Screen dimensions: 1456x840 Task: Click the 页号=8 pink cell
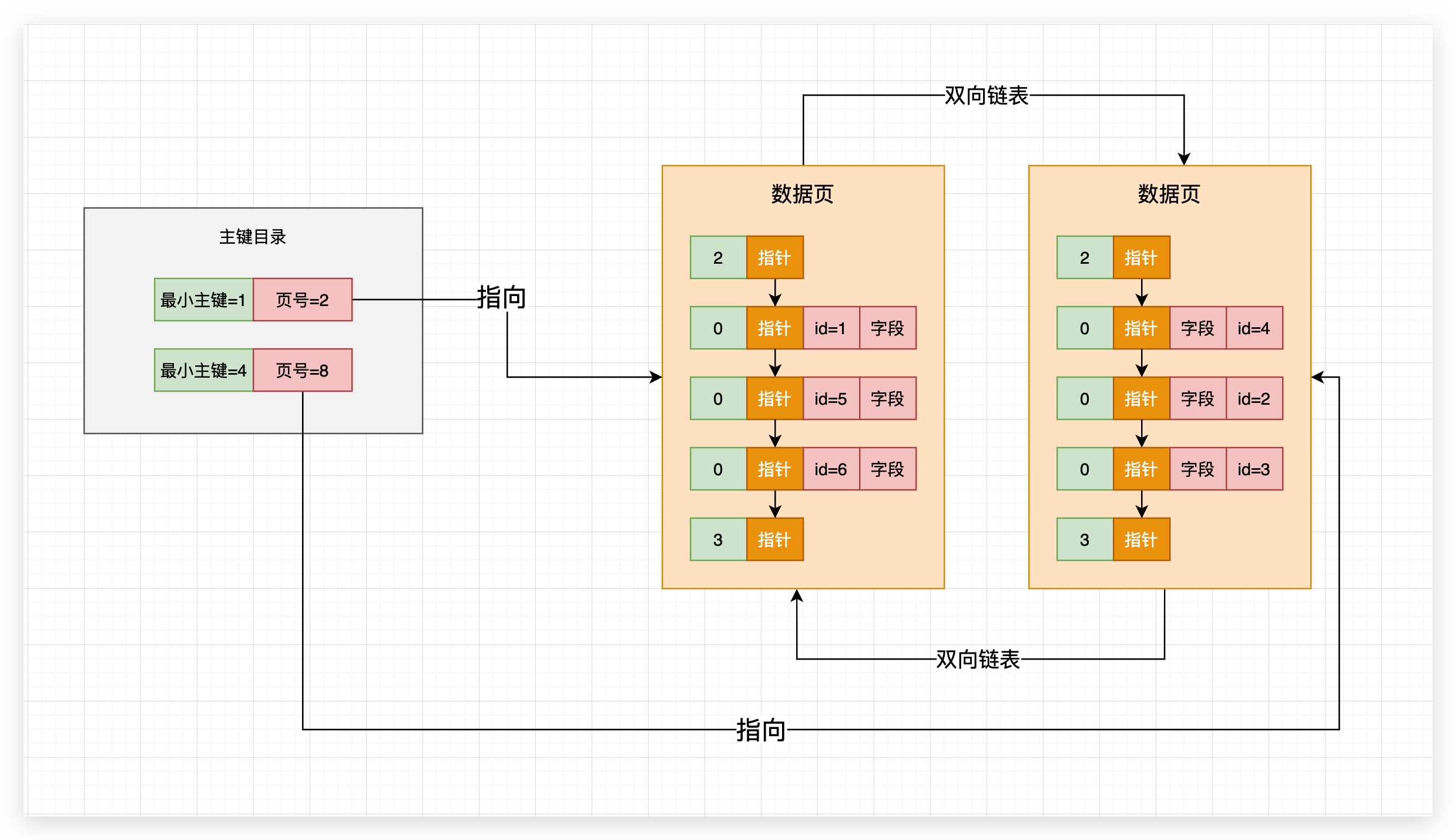coord(303,370)
